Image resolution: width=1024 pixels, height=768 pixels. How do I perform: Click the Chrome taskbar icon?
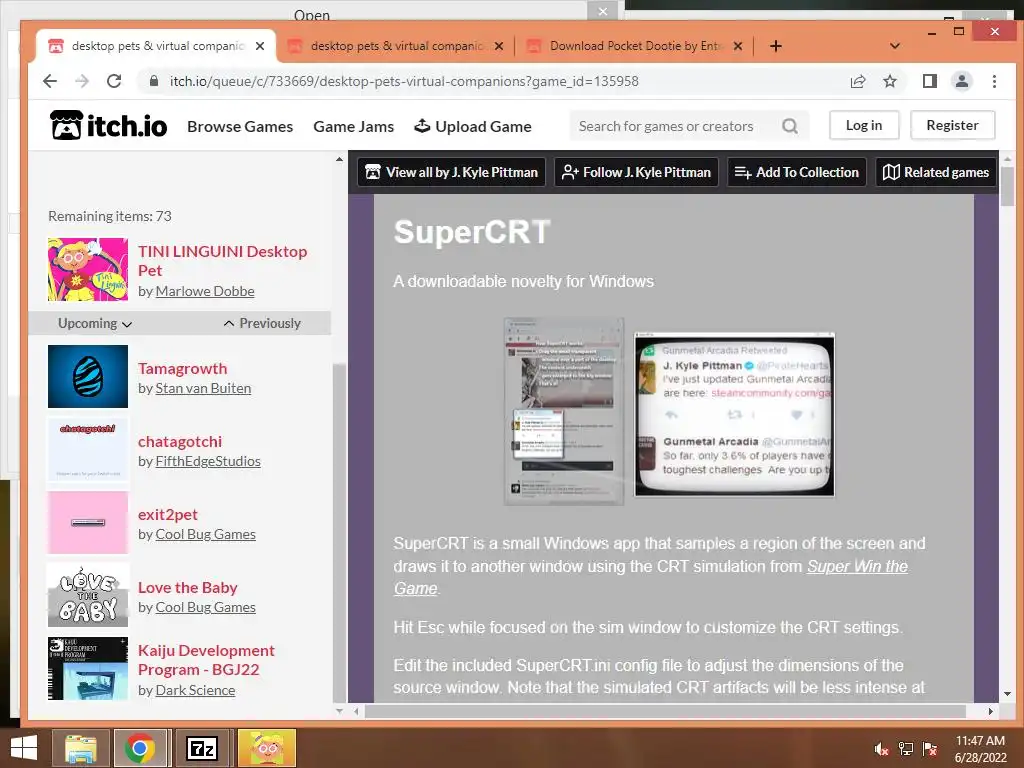pos(139,748)
